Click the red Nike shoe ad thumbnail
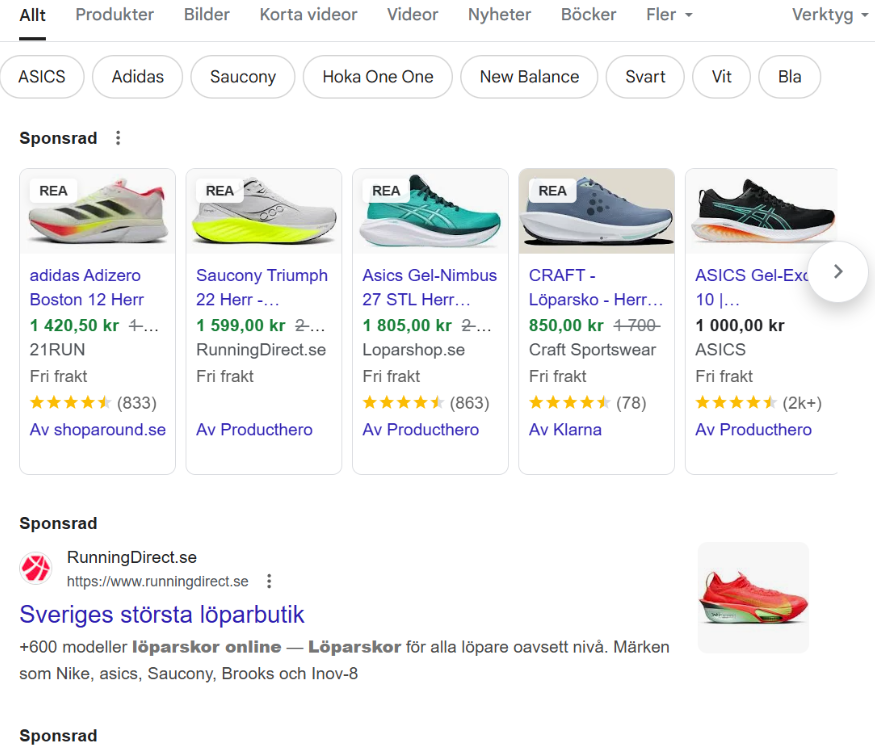875x750 pixels. point(753,597)
